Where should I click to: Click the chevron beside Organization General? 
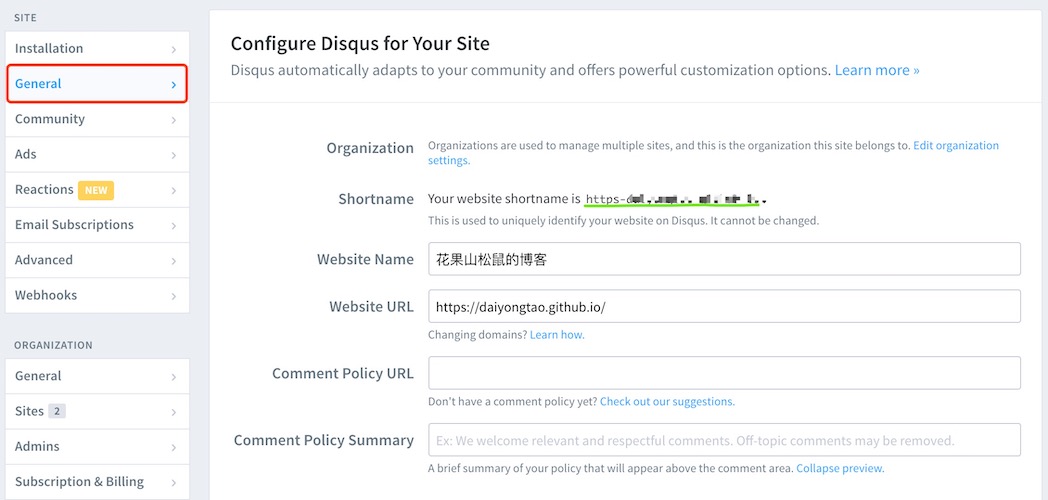[174, 378]
